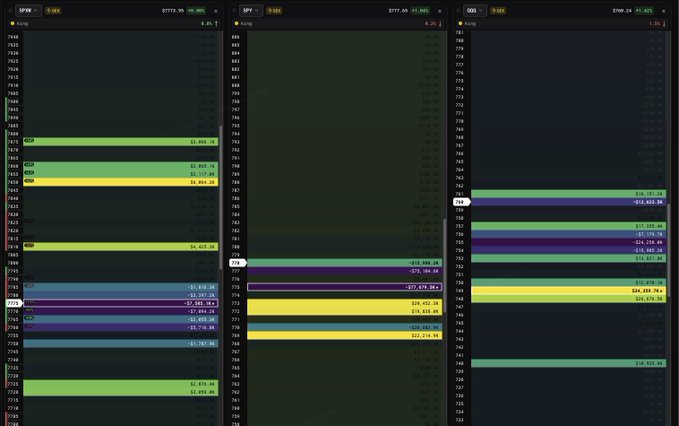Select the yellow bar at SPY strike 769
Image resolution: width=679 pixels, height=426 pixels.
pyautogui.click(x=345, y=336)
